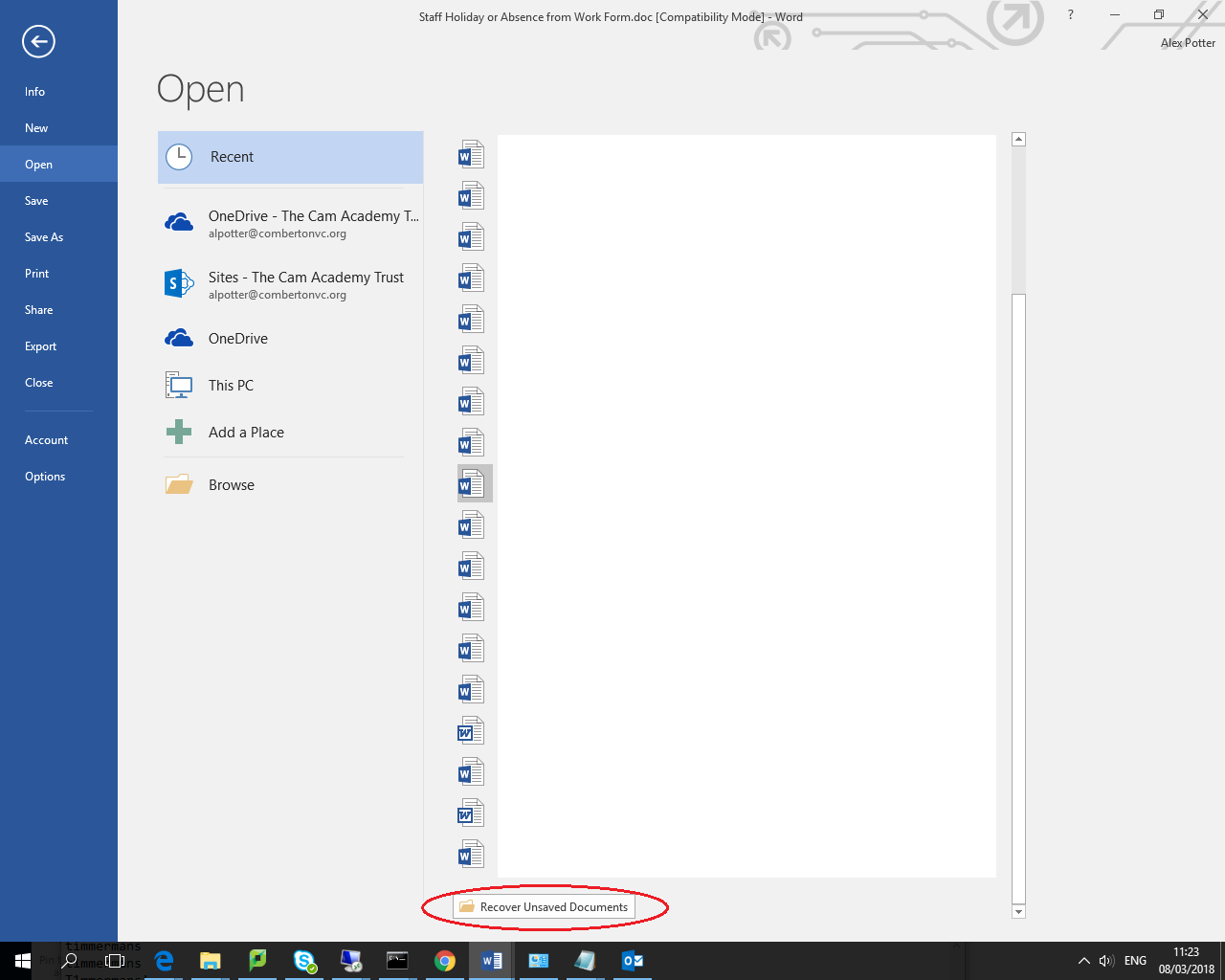Click the Help question mark icon
The image size is (1225, 980).
[x=1070, y=14]
